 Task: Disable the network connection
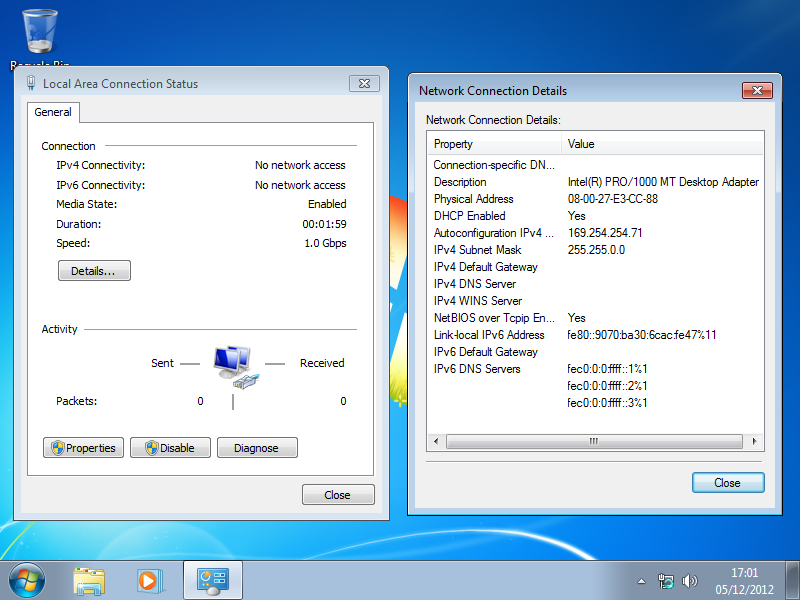170,448
